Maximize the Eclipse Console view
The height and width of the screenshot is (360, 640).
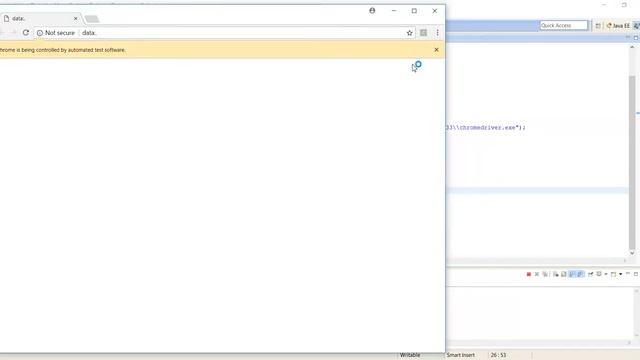tap(636, 274)
